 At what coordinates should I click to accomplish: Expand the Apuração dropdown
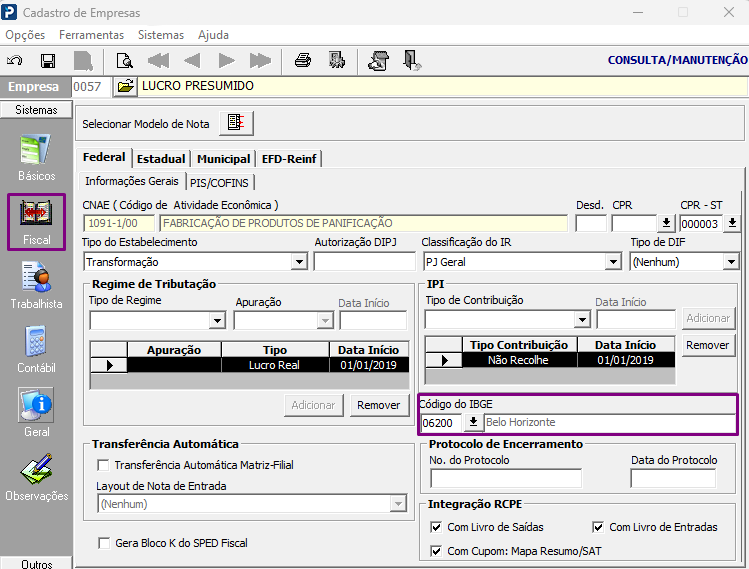click(325, 320)
